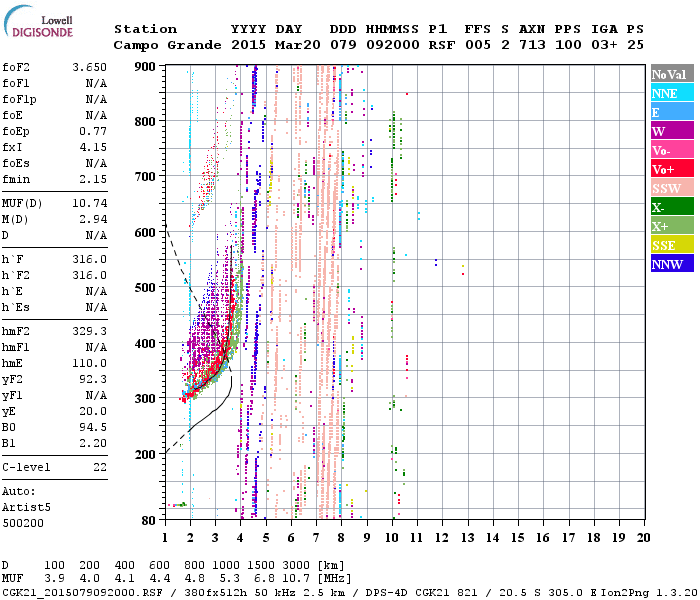This screenshot has width=700, height=600.
Task: Click the PPS value 100
Action: tap(568, 45)
